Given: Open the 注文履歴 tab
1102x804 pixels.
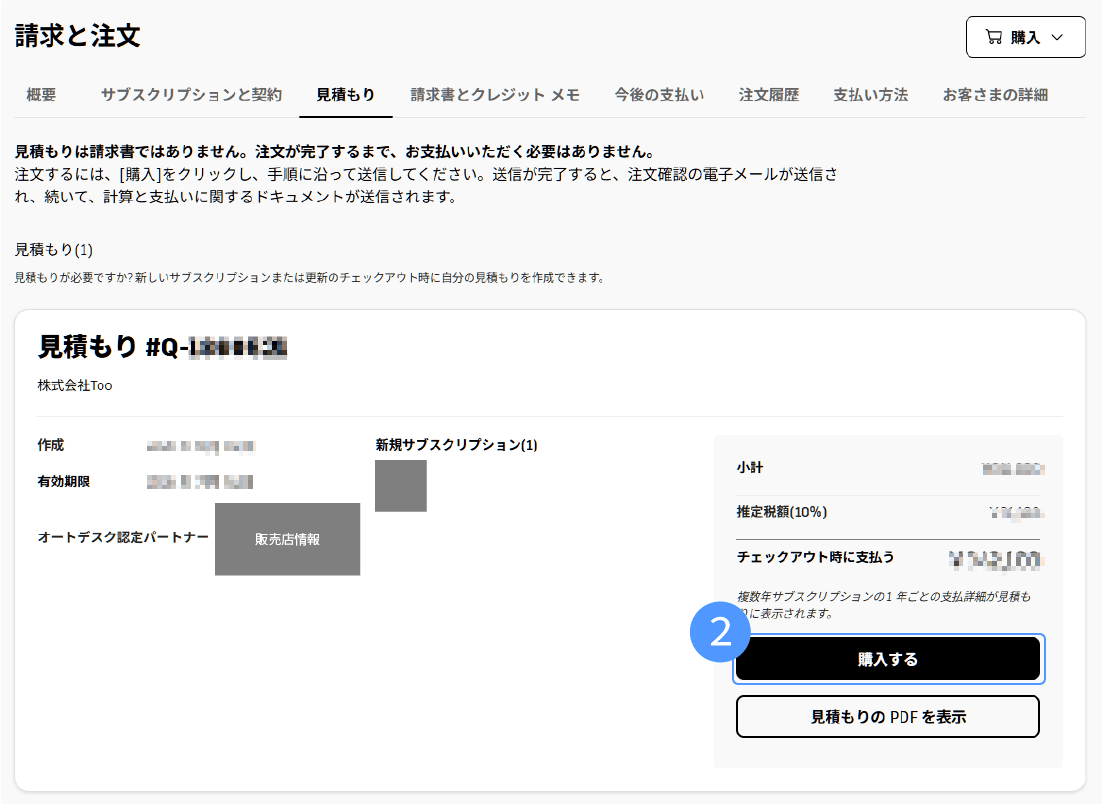Looking at the screenshot, I should click(769, 95).
